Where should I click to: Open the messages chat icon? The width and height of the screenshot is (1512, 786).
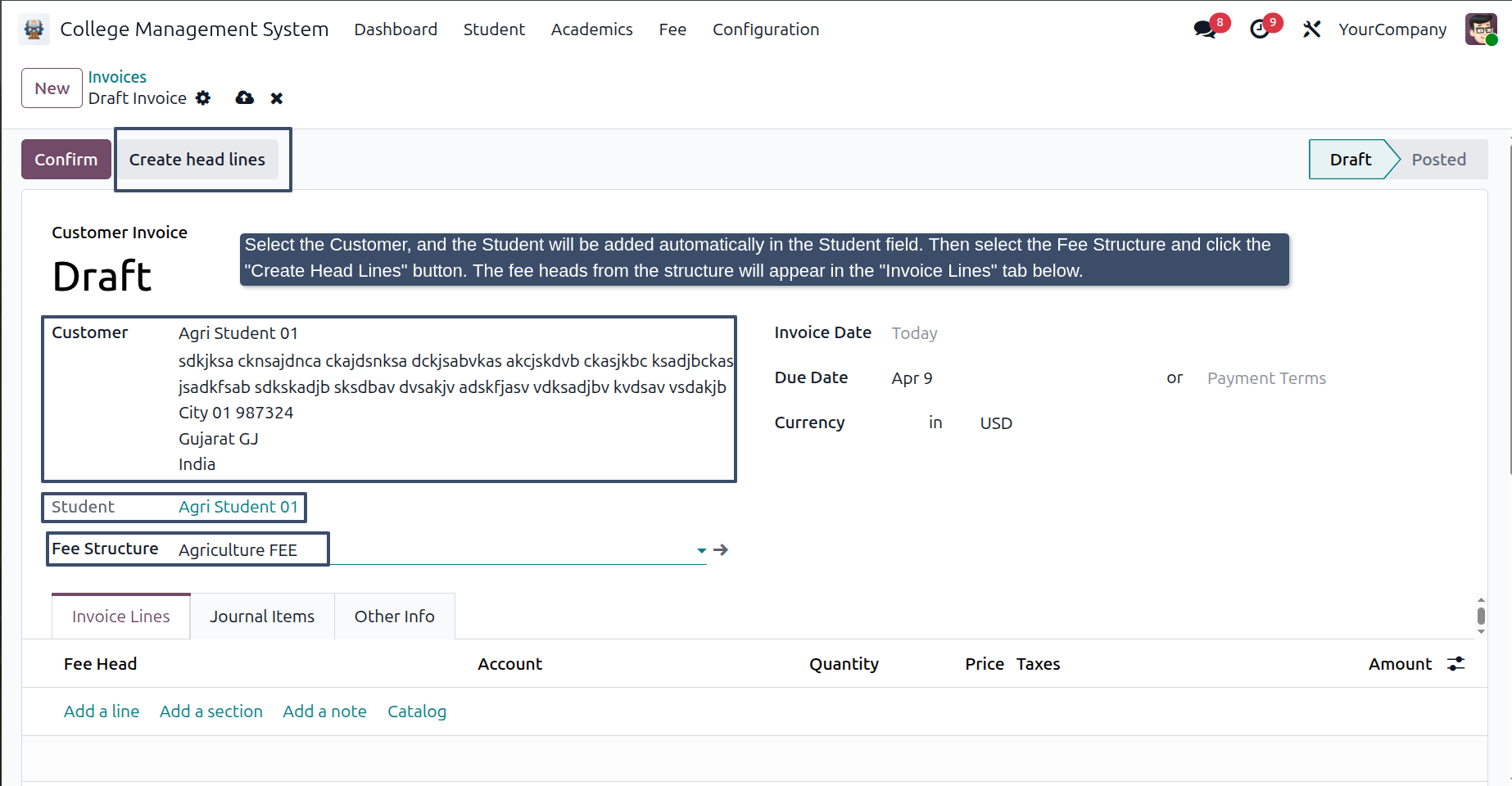click(x=1205, y=29)
